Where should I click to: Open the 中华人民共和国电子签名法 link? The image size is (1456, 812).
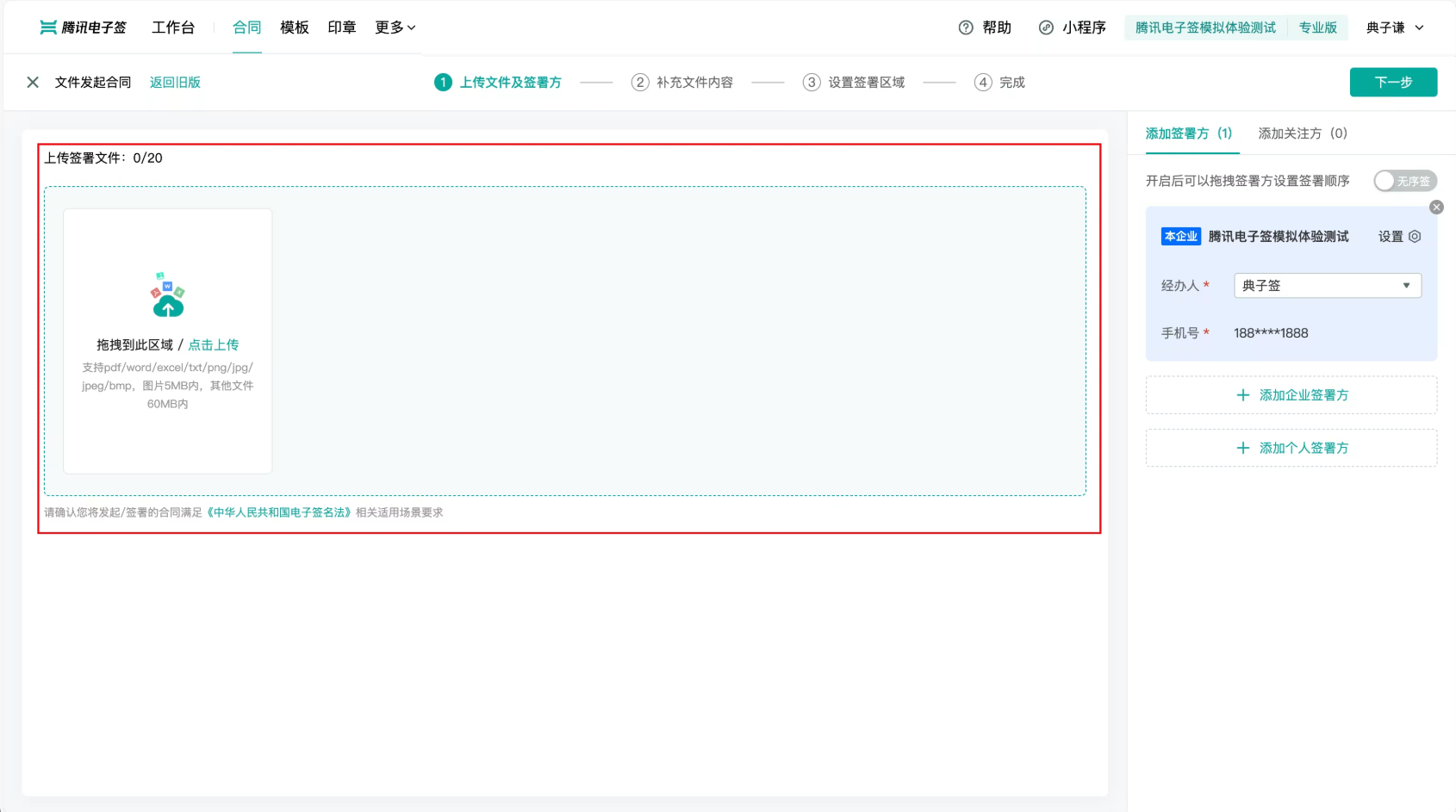click(279, 512)
